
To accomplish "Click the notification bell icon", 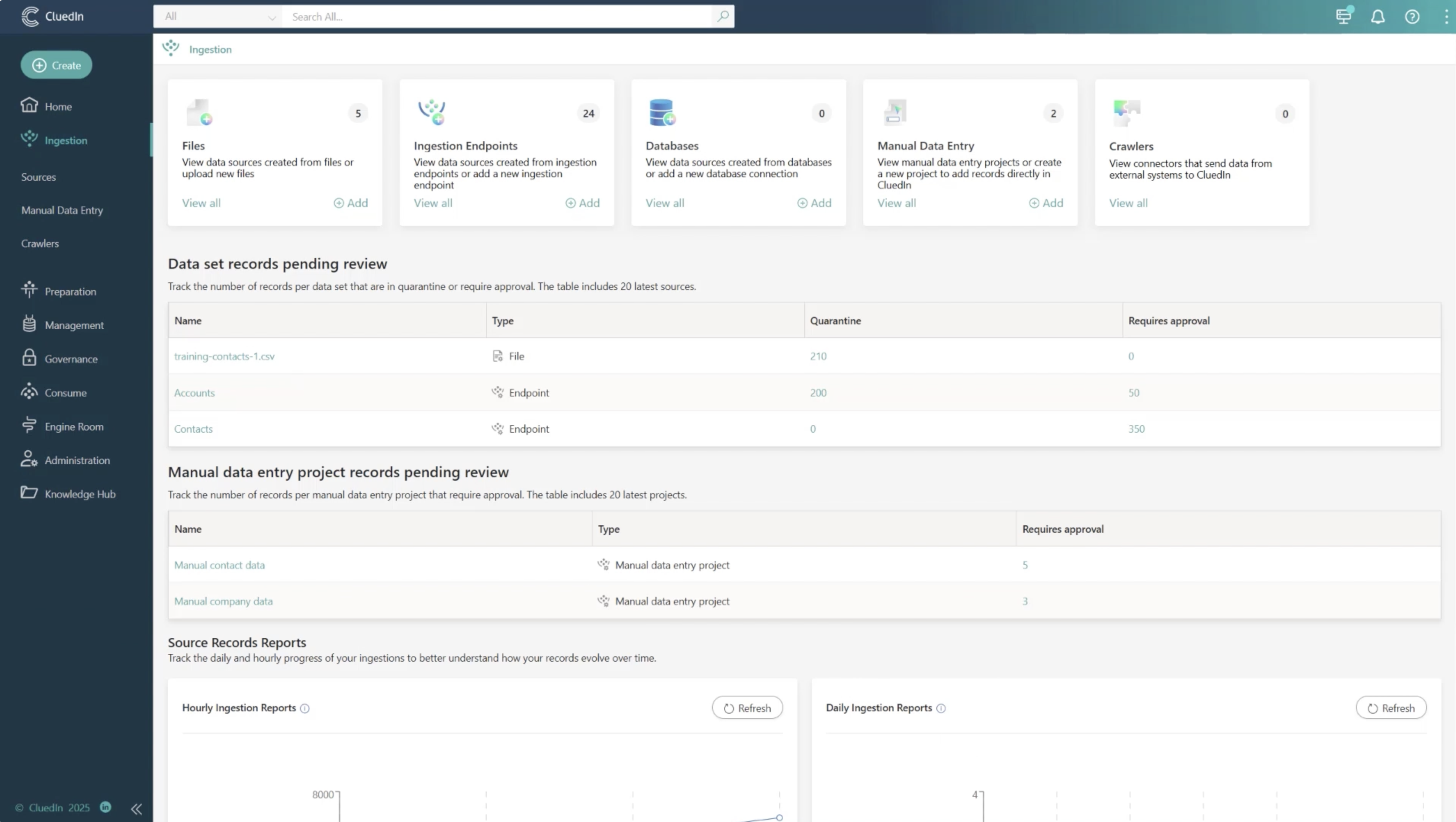I will tap(1377, 16).
